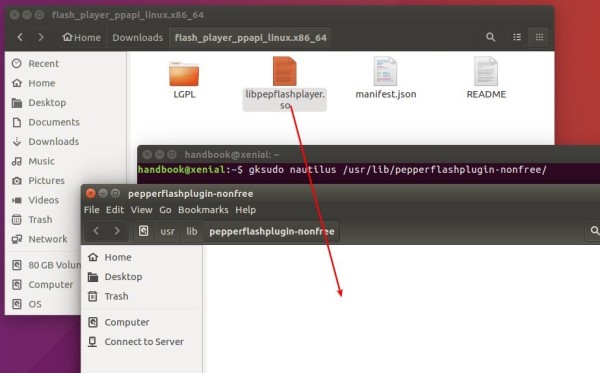Viewport: 600px width, 373px height.
Task: Open the Help menu
Action: point(245,210)
